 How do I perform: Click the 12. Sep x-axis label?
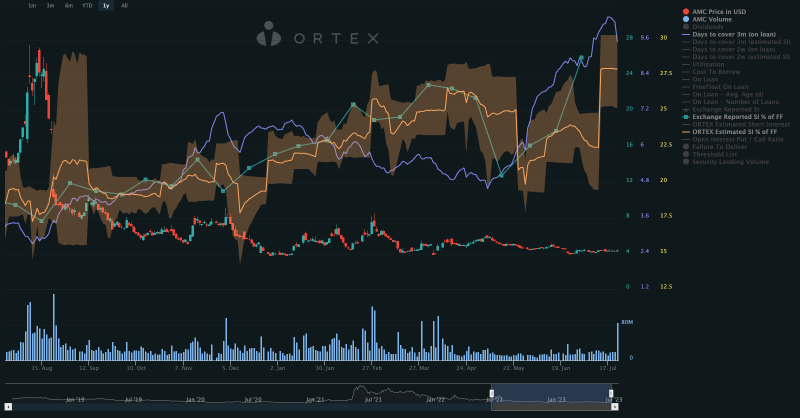89,368
